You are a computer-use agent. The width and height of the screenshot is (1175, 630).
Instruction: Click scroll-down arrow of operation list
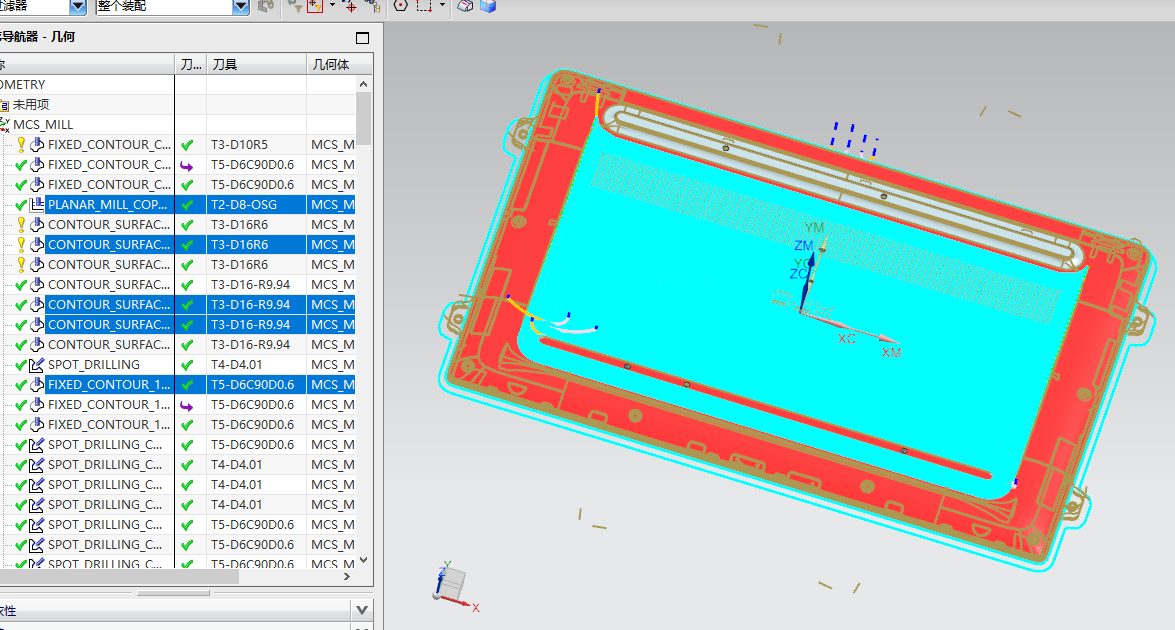point(363,560)
